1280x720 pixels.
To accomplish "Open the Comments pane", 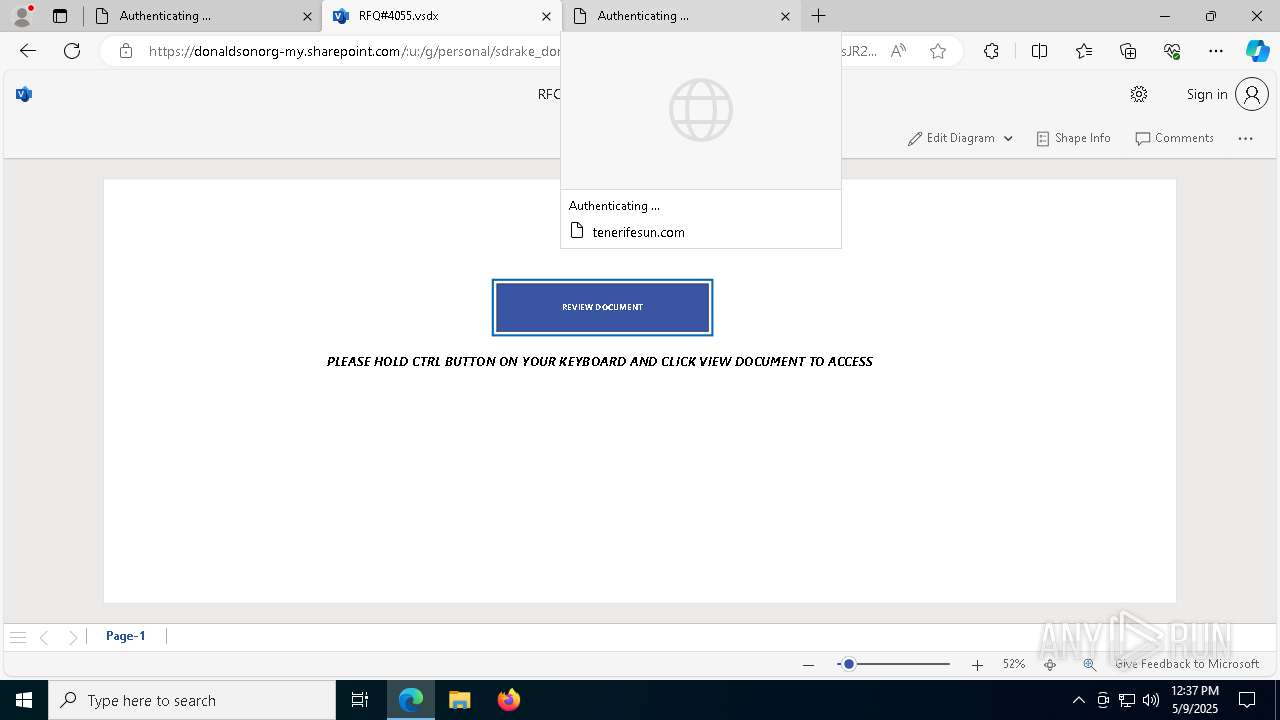I will [1174, 139].
